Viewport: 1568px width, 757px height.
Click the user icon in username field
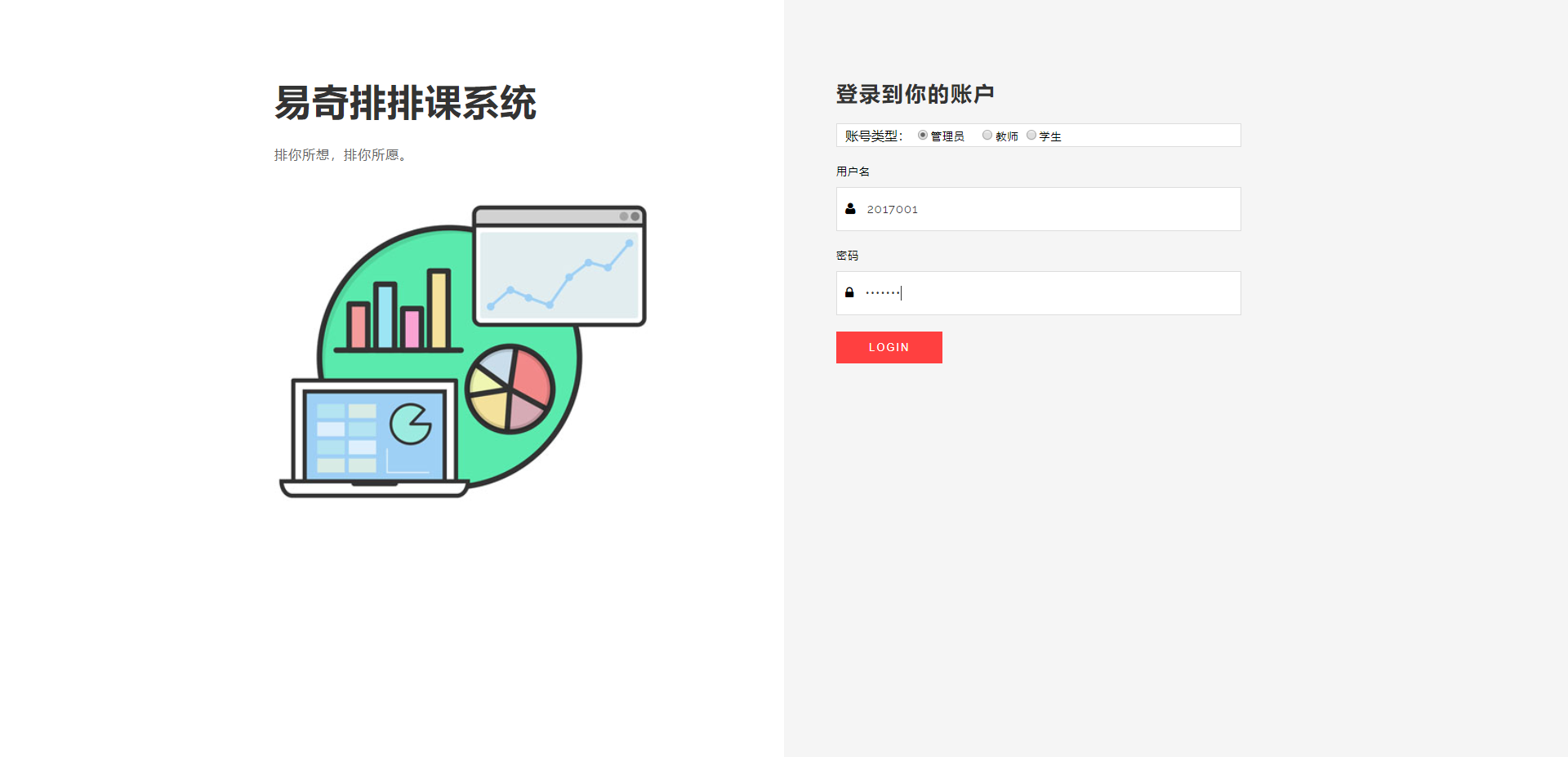point(850,209)
